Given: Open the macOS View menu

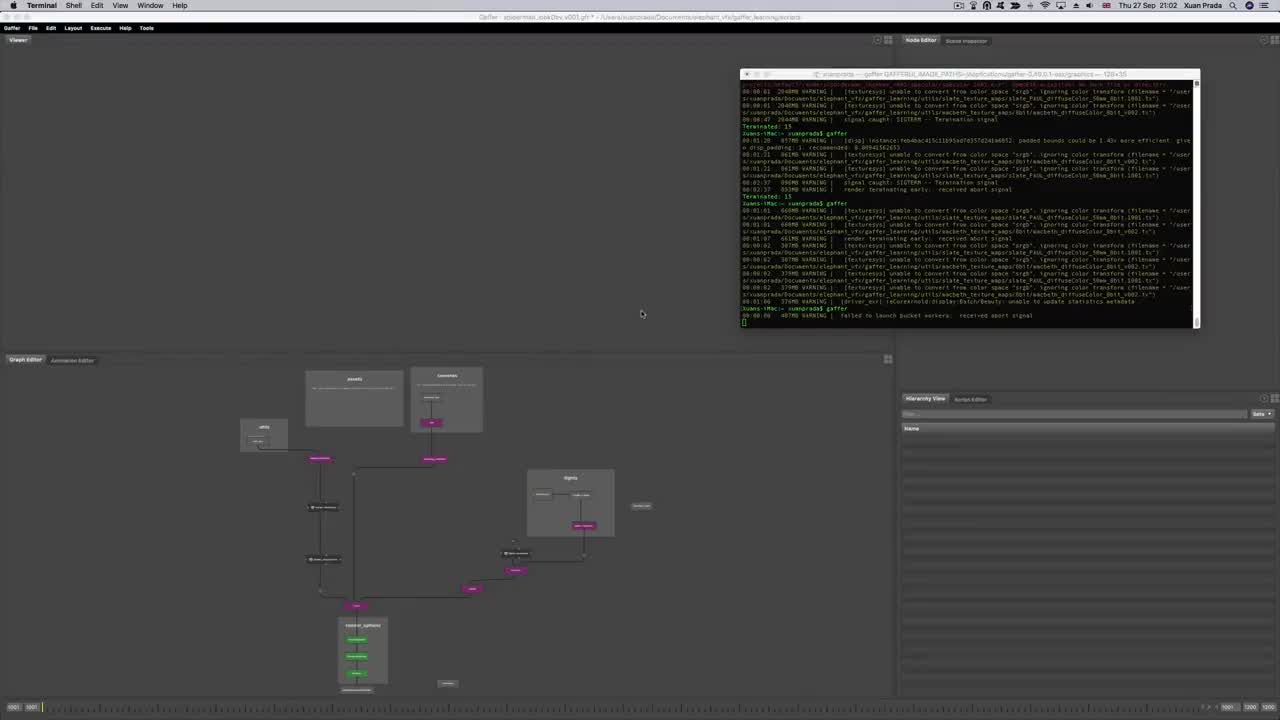Looking at the screenshot, I should (120, 5).
